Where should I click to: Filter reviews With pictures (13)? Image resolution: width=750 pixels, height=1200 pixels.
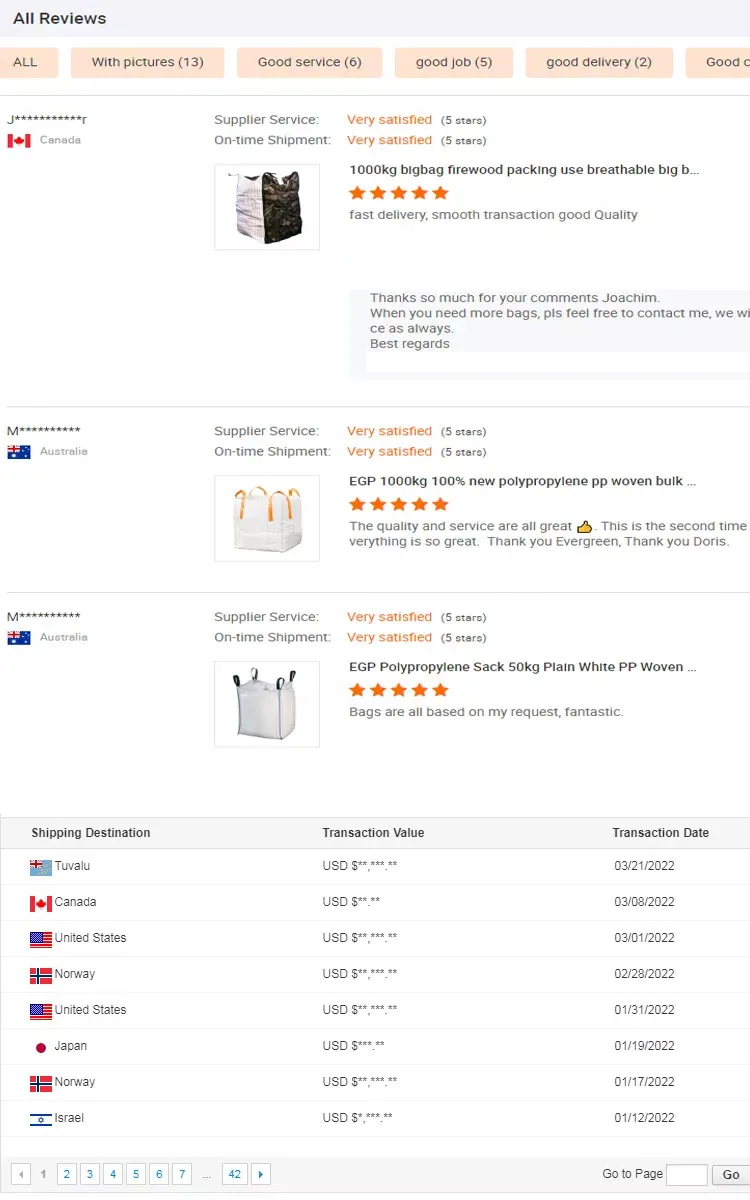pos(148,62)
